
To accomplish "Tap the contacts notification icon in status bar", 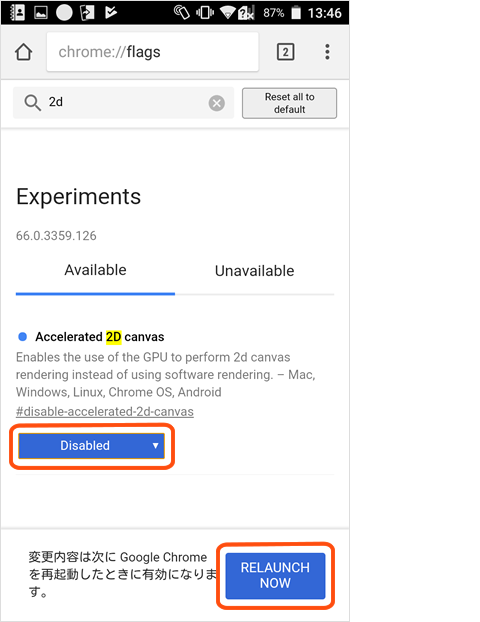I will pyautogui.click(x=17, y=12).
